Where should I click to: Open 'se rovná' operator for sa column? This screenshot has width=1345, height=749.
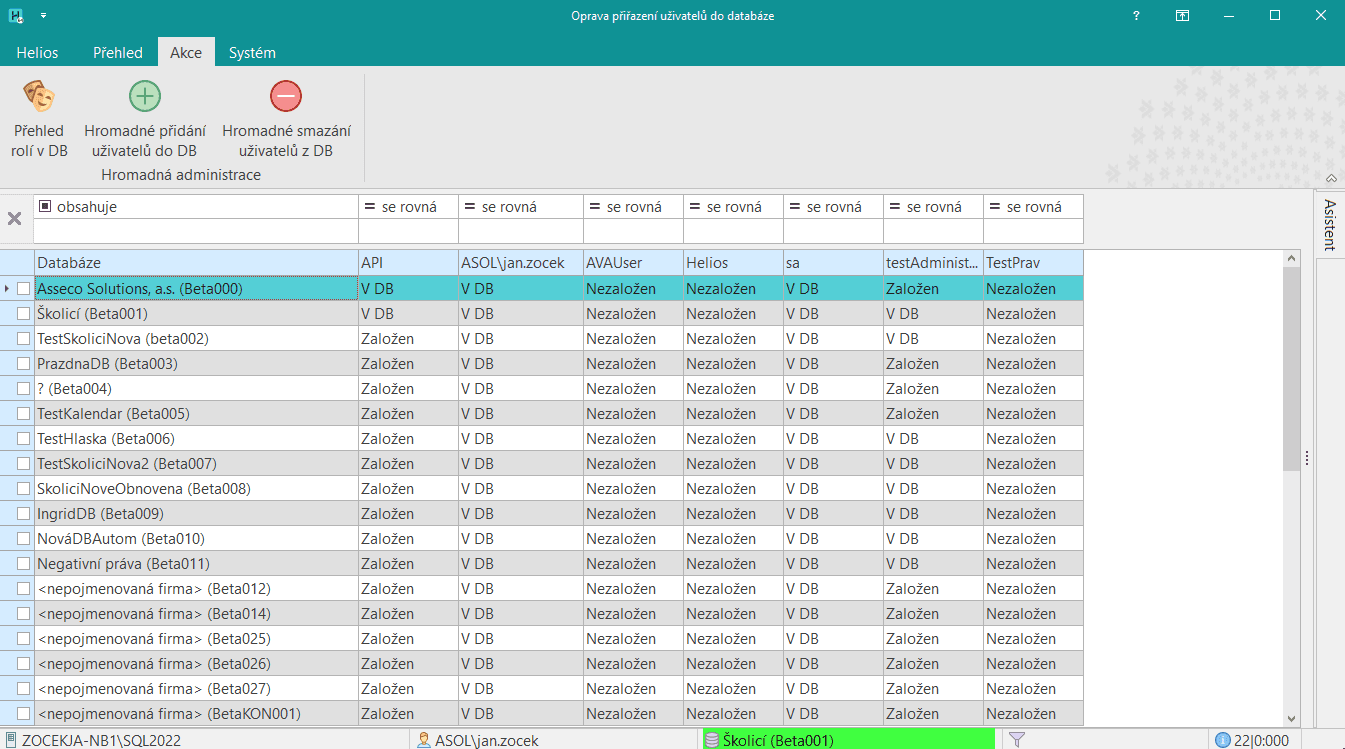(833, 207)
